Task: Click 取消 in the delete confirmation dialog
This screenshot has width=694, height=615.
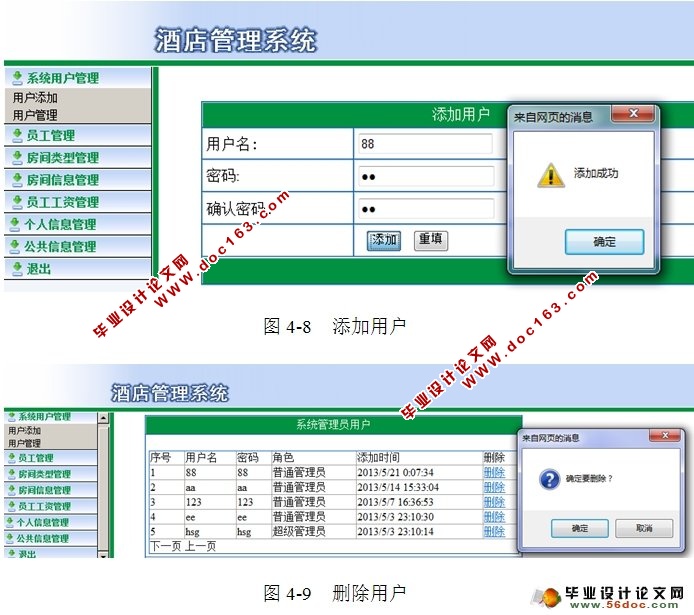Action: coord(644,528)
